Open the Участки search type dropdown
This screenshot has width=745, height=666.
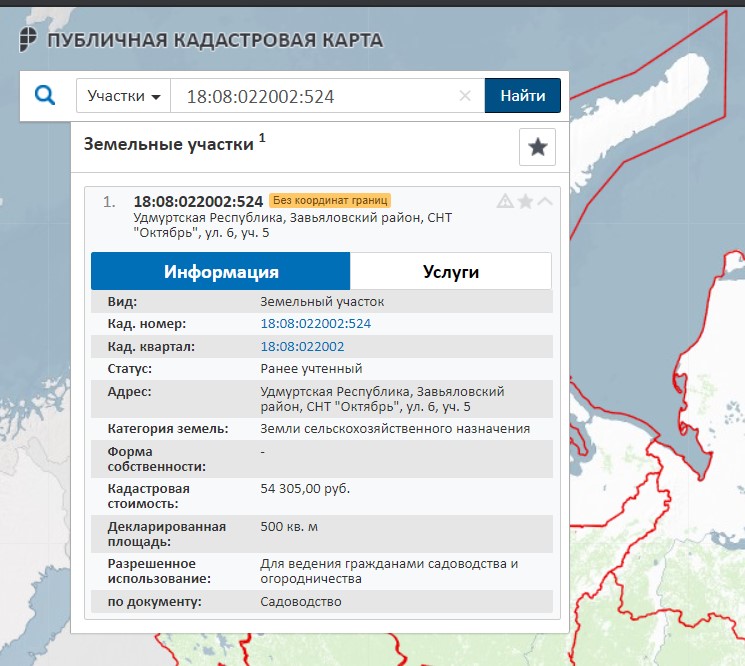(123, 96)
